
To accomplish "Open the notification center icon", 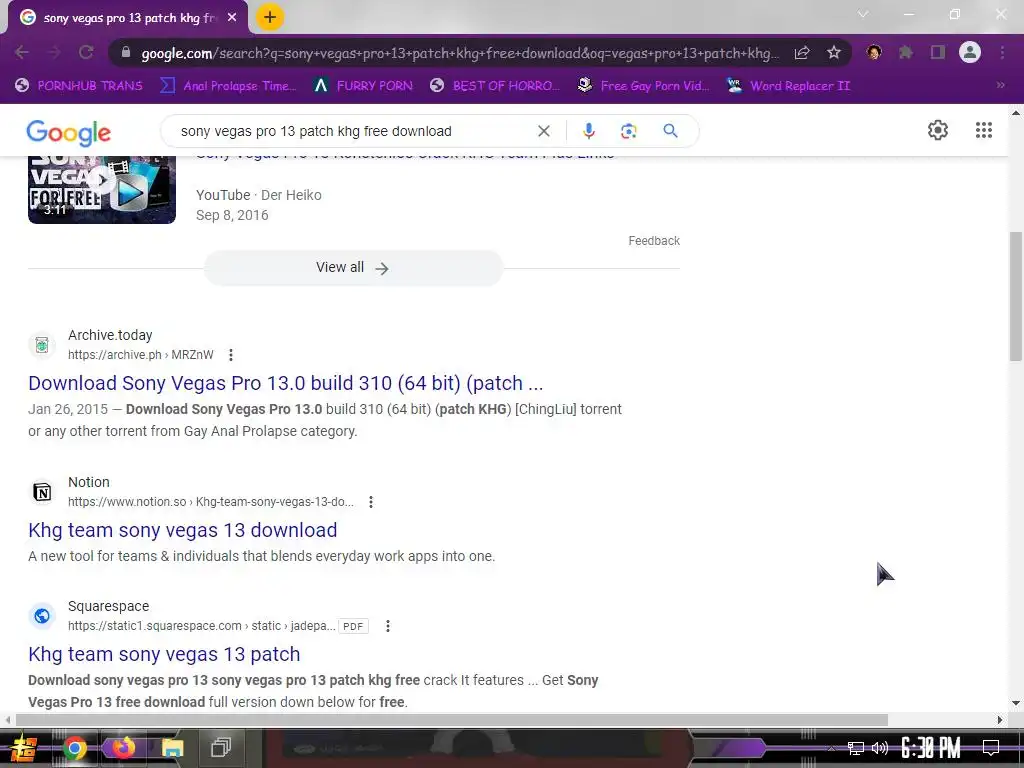I will click(991, 748).
